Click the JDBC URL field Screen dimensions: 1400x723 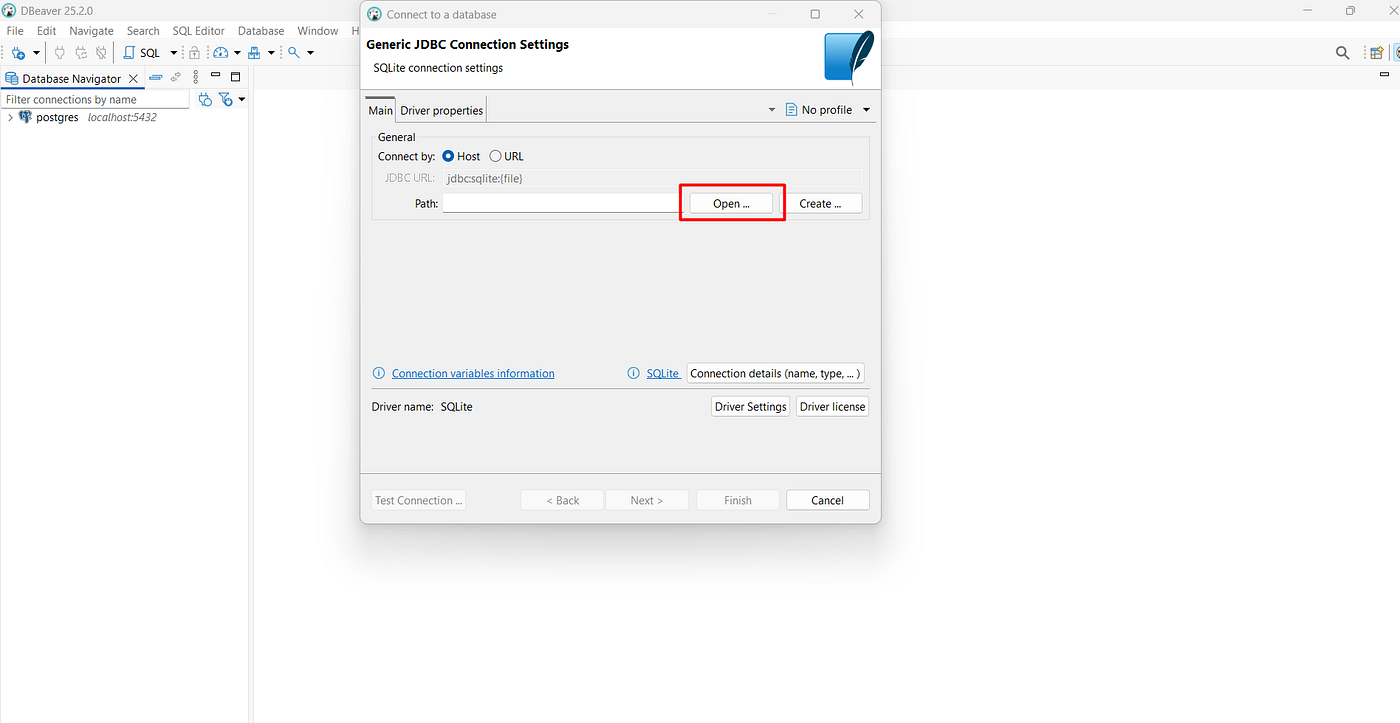pos(652,178)
